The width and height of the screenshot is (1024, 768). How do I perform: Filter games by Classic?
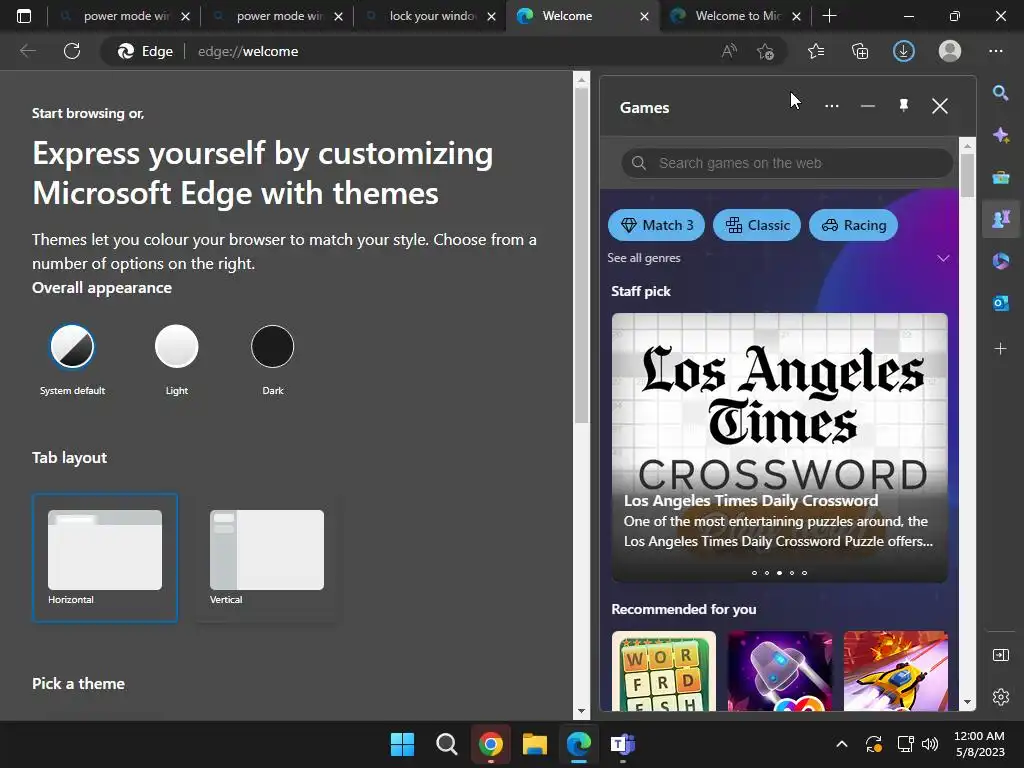[x=757, y=225]
